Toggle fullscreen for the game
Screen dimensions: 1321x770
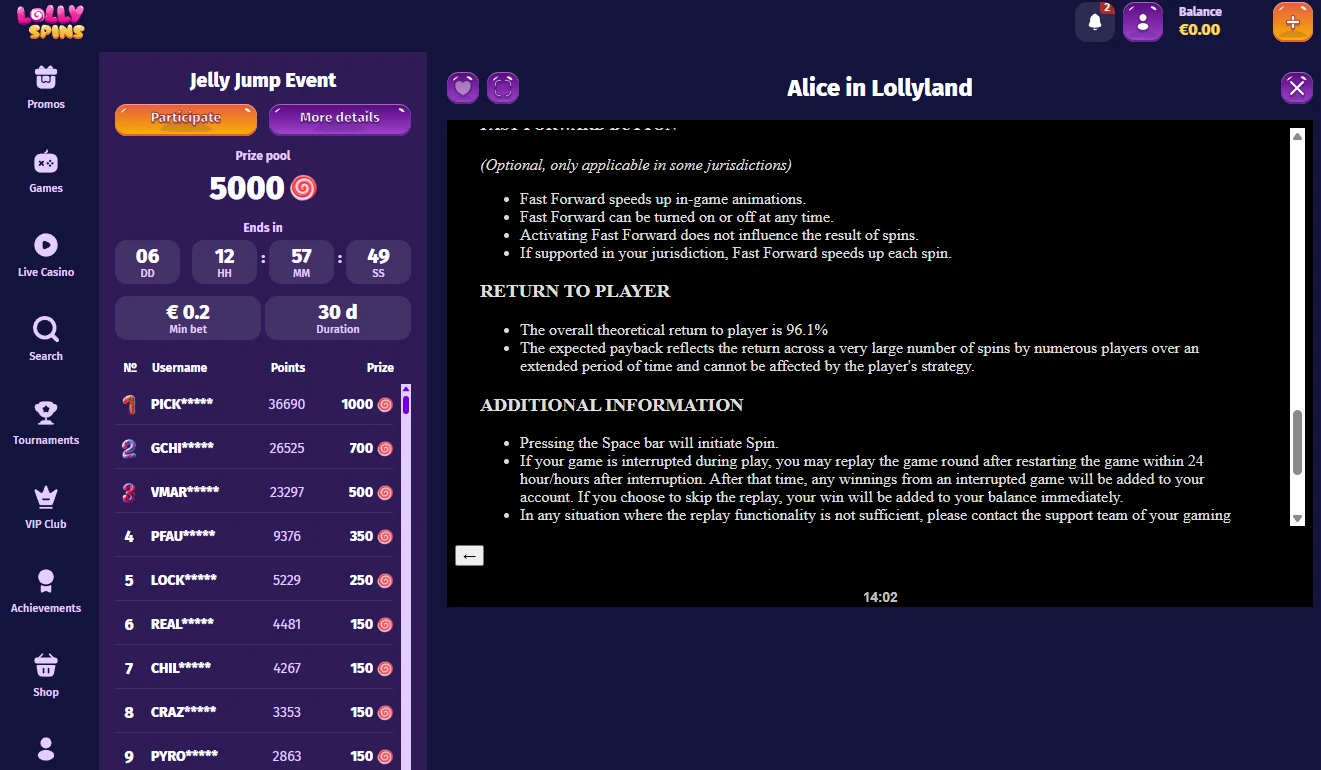click(503, 88)
